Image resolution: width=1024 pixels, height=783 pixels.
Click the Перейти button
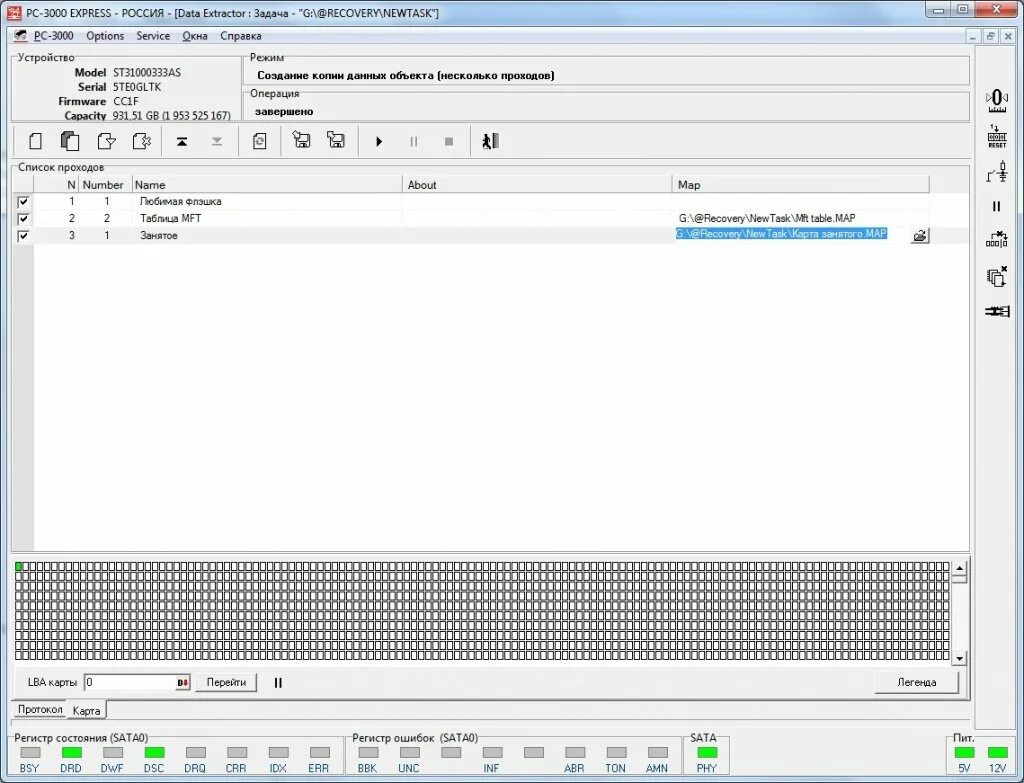coord(226,682)
